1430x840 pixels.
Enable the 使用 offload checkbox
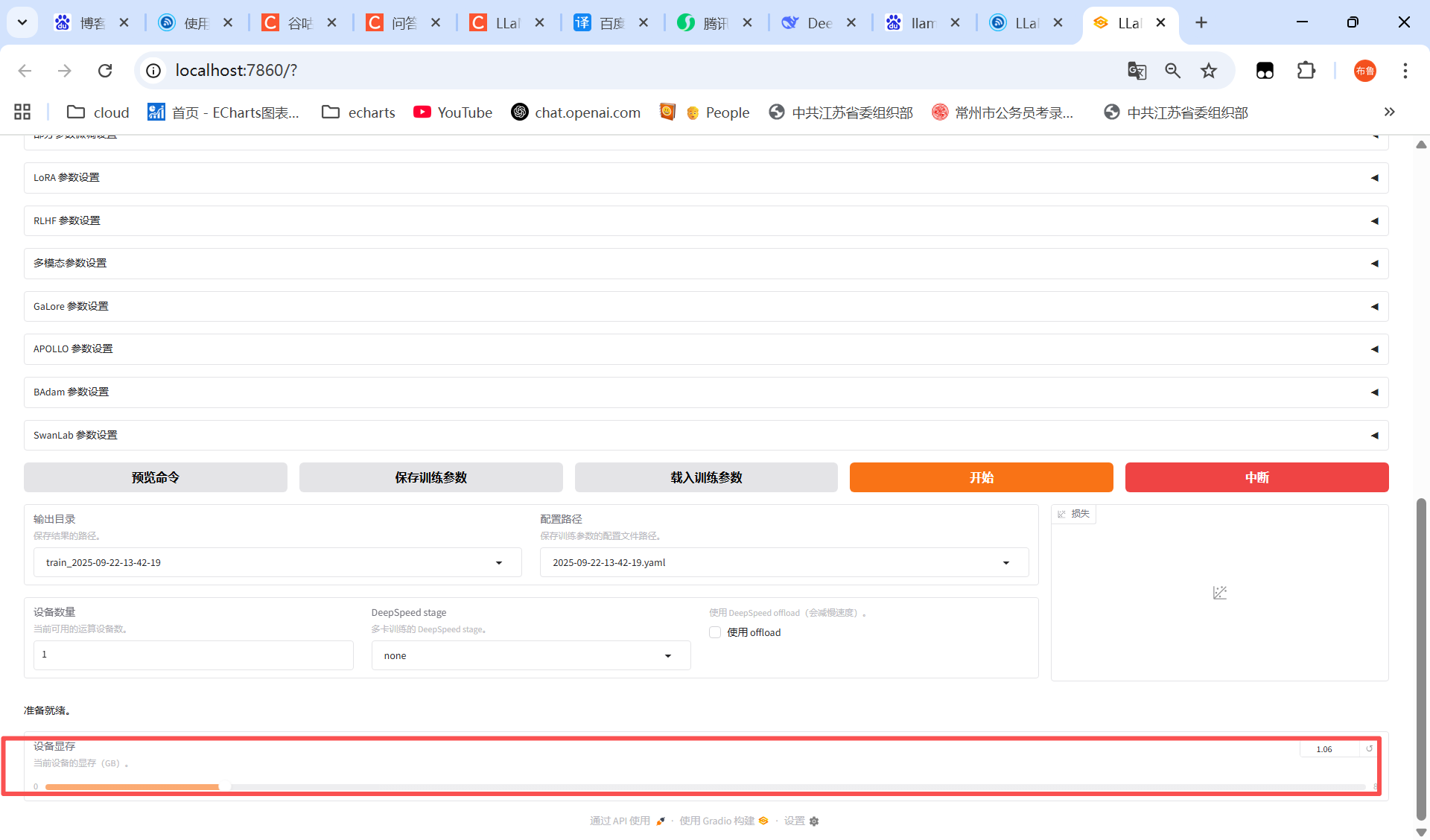715,632
